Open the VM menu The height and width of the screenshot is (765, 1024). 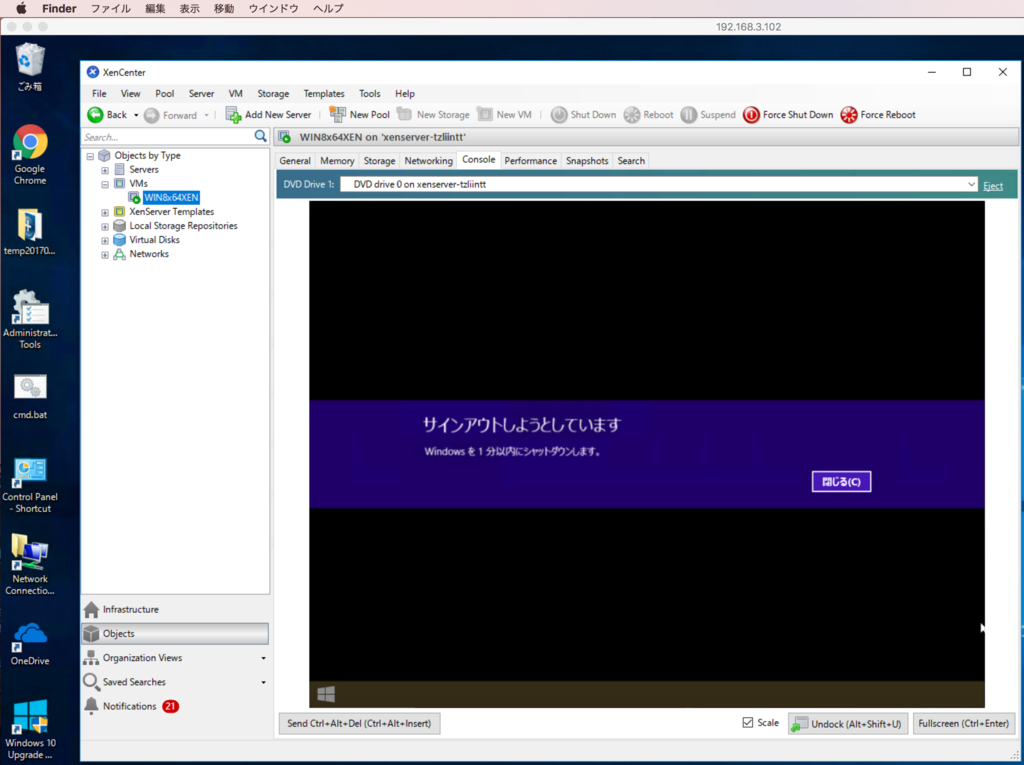tap(236, 93)
